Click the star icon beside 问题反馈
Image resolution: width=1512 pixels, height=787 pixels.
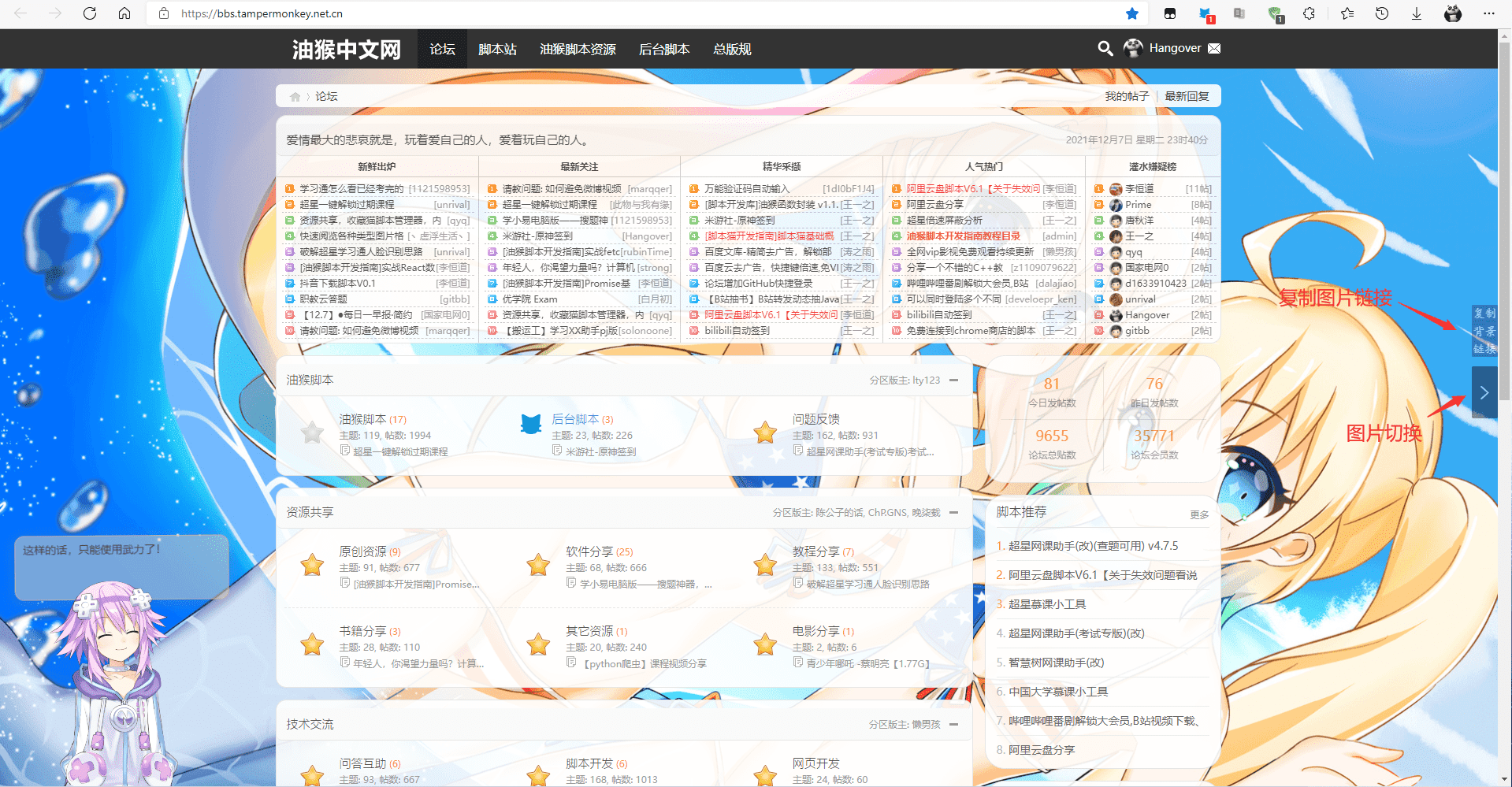click(765, 432)
